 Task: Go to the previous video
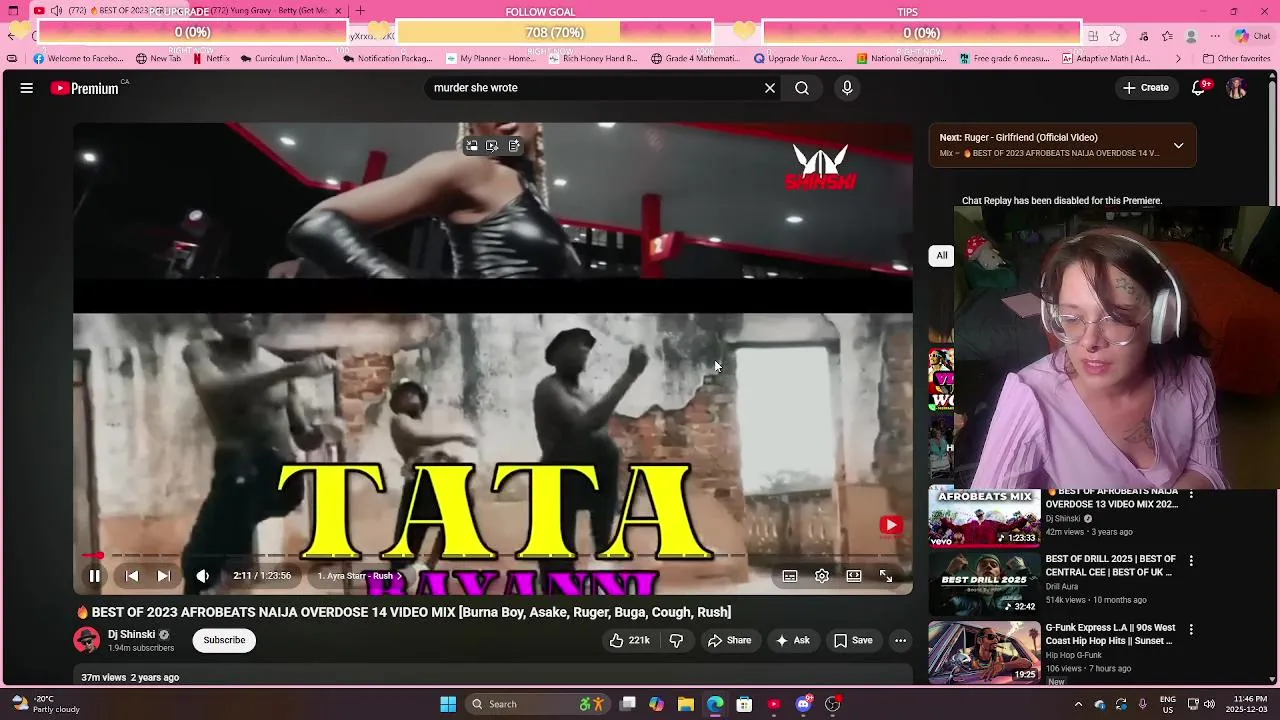pos(131,576)
